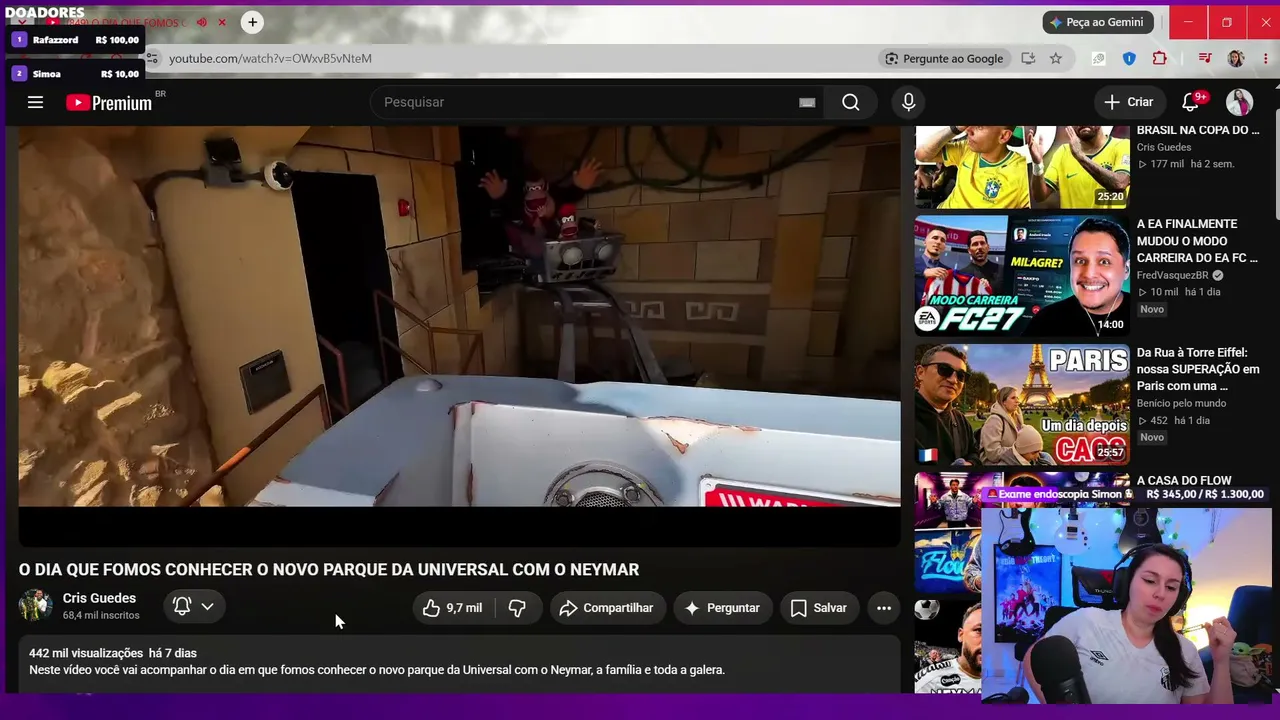Click the video title text about Neymar

pos(329,569)
